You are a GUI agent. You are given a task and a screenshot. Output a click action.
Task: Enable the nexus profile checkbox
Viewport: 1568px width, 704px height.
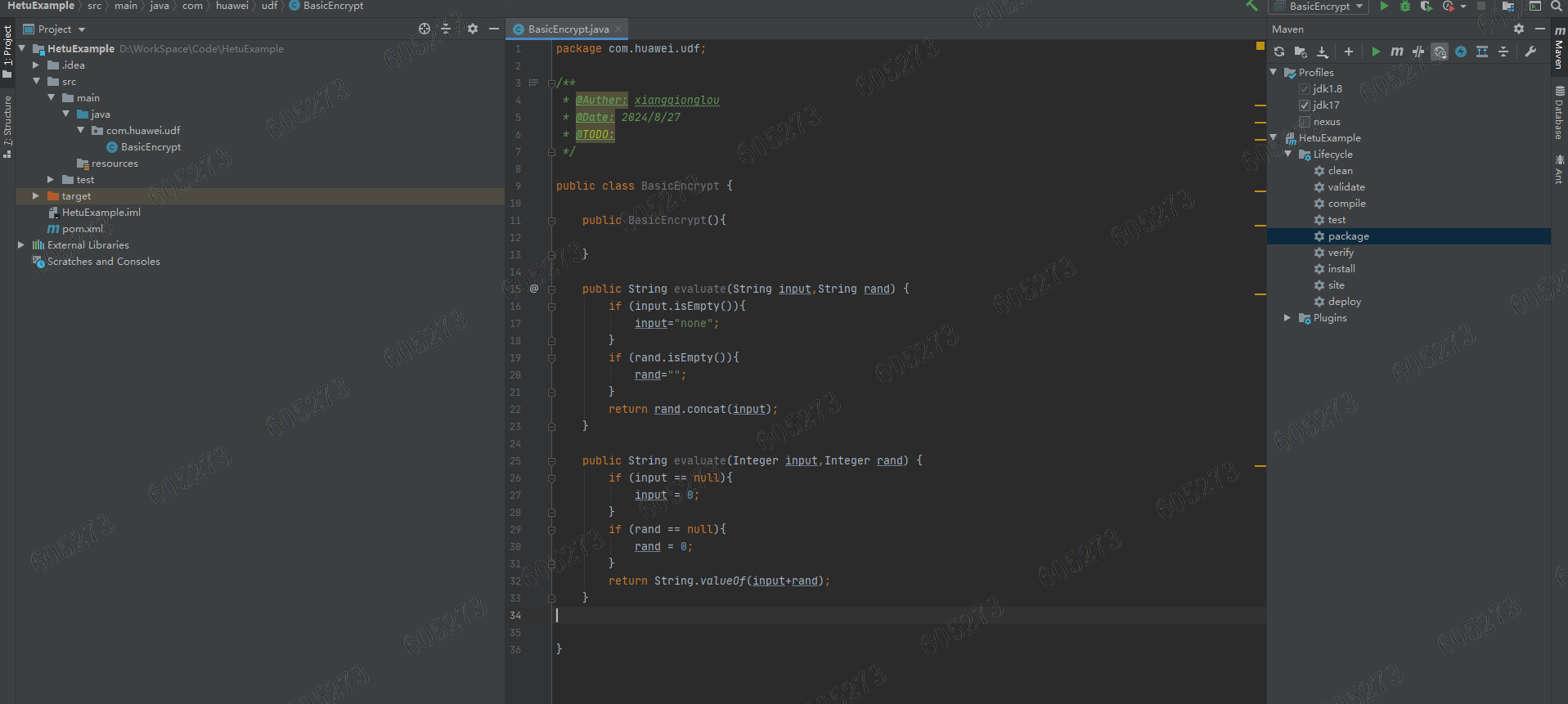tap(1305, 122)
